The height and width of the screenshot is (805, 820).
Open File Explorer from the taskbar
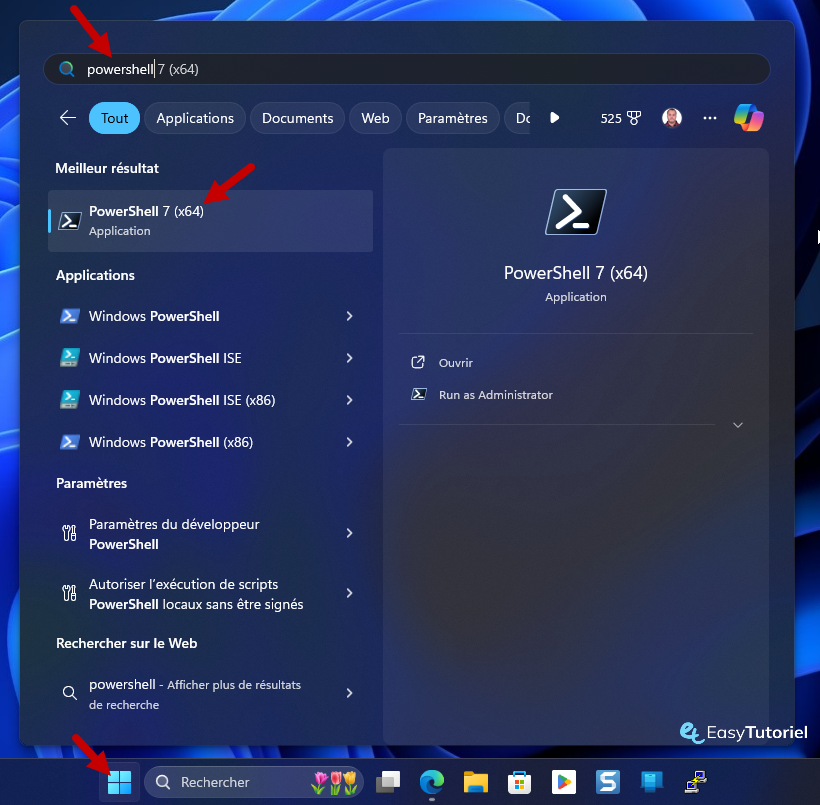click(x=476, y=782)
